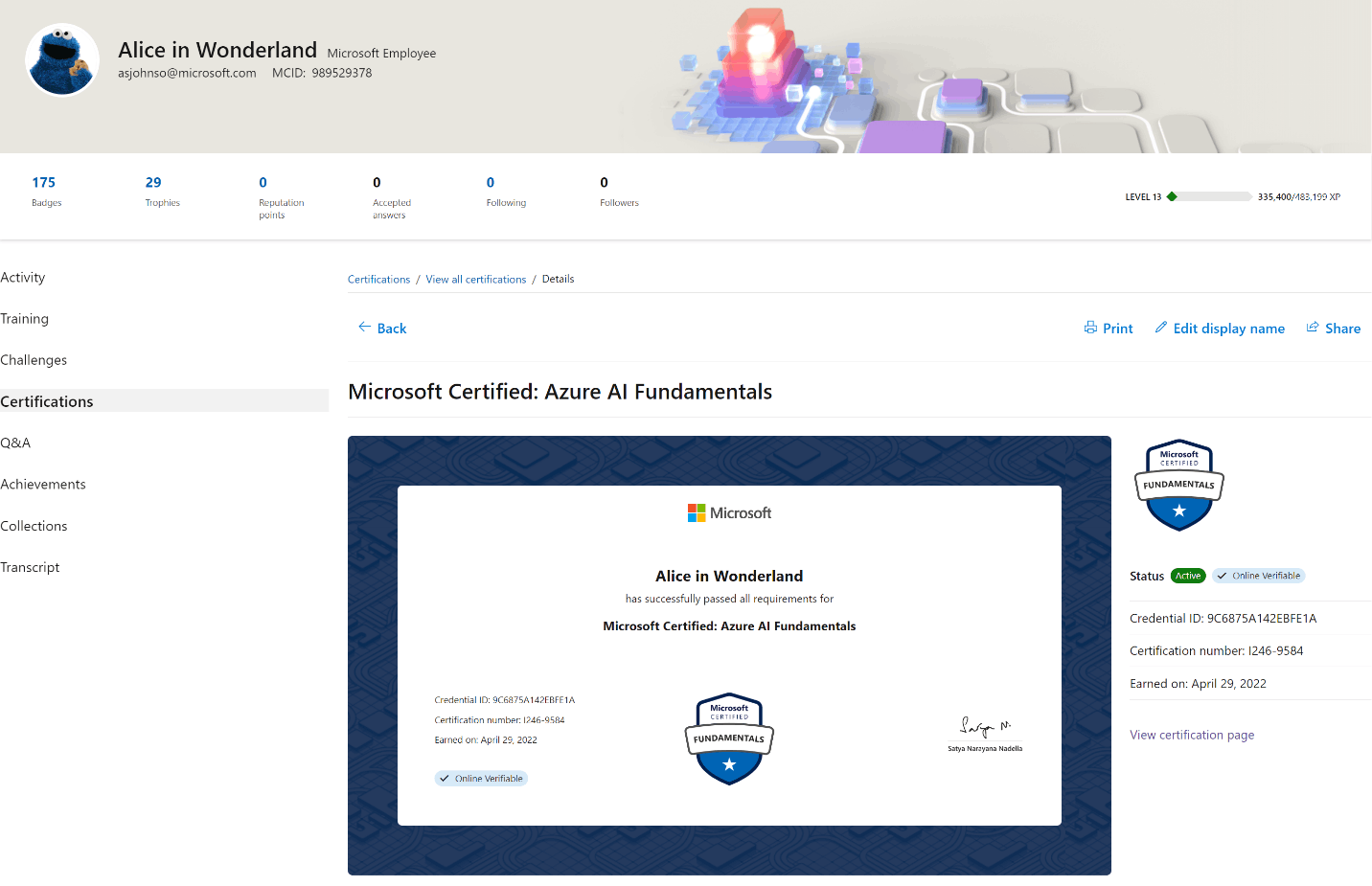Click the Online Verifiable tag on the certificate
Screen dimensions: 1372x886
tap(481, 779)
